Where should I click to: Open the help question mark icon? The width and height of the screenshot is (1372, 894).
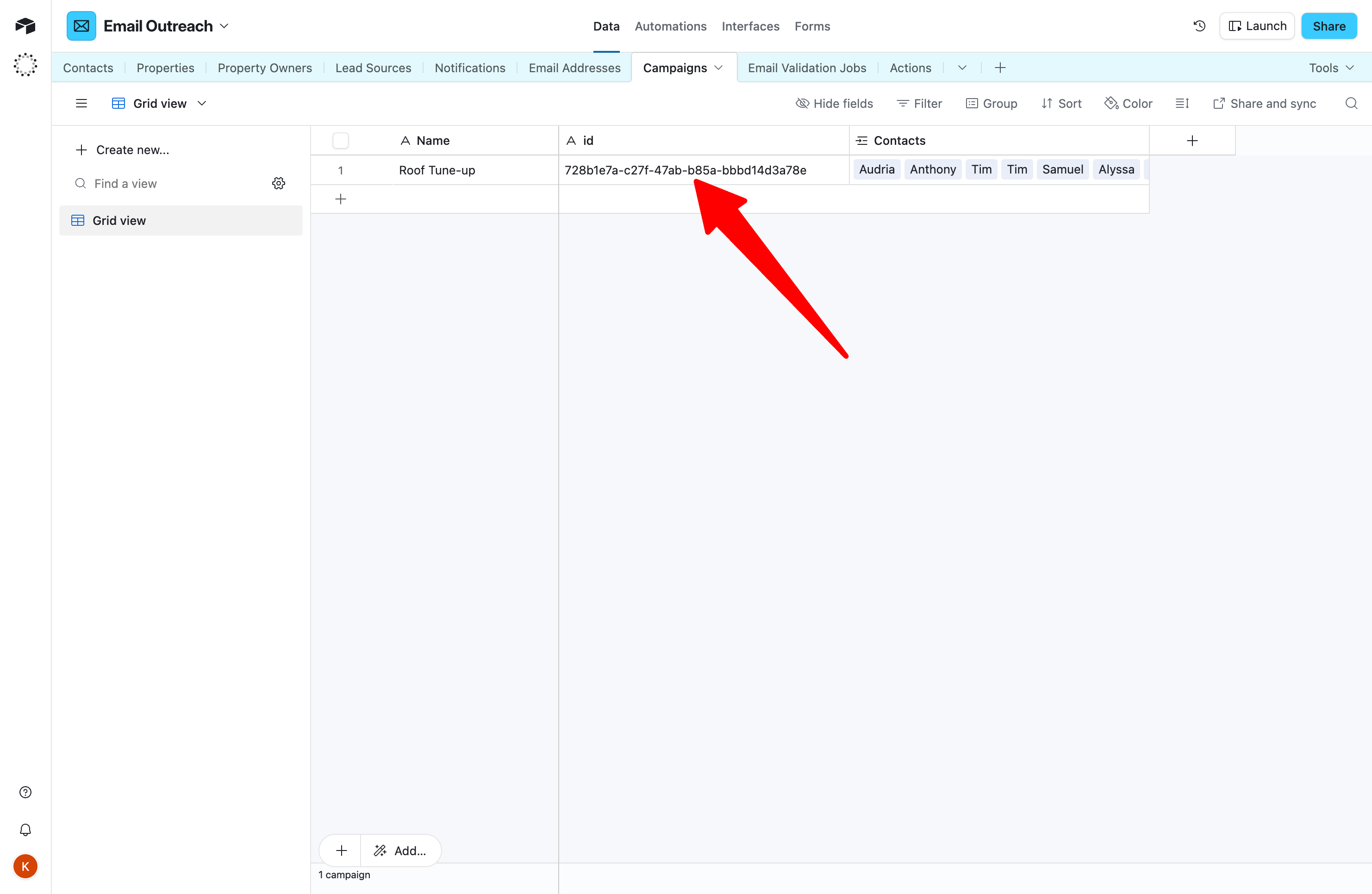click(x=25, y=792)
